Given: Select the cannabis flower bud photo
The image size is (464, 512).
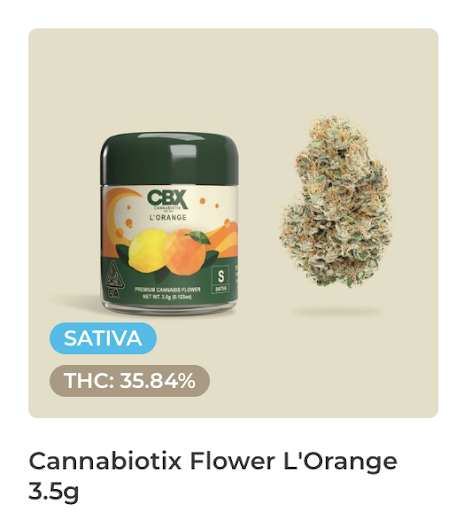Looking at the screenshot, I should tap(336, 202).
